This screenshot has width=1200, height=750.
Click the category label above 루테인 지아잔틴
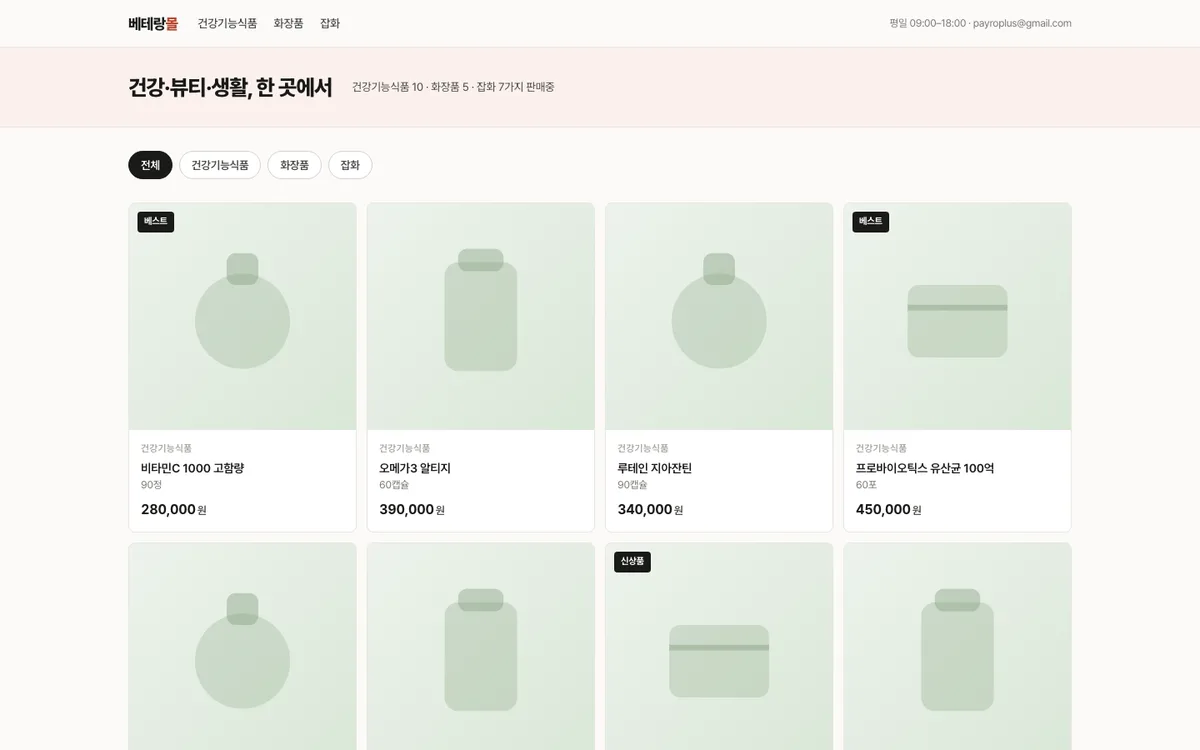tap(643, 448)
